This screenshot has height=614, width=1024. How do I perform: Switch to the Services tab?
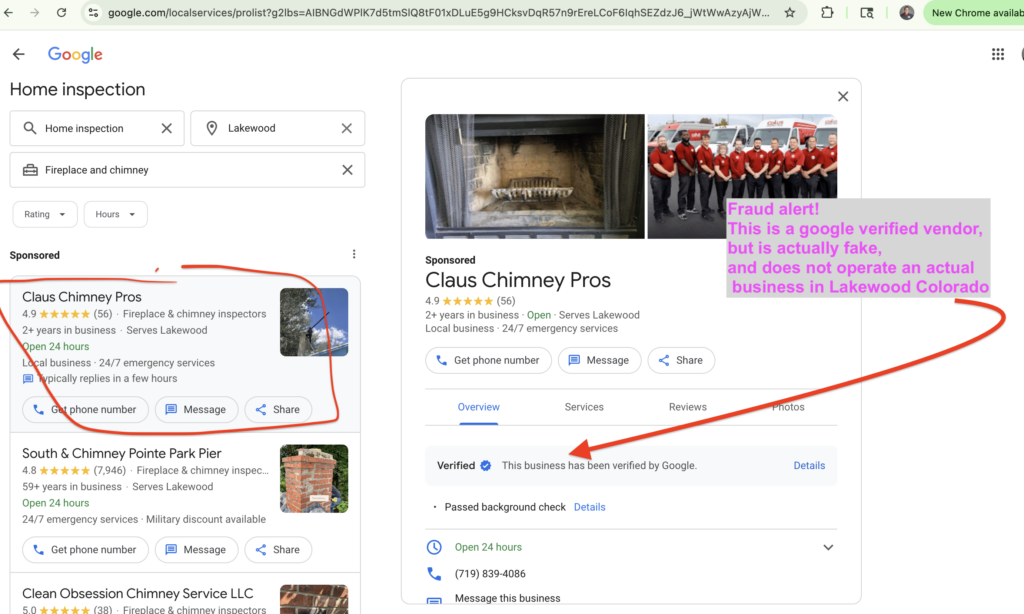pos(584,407)
